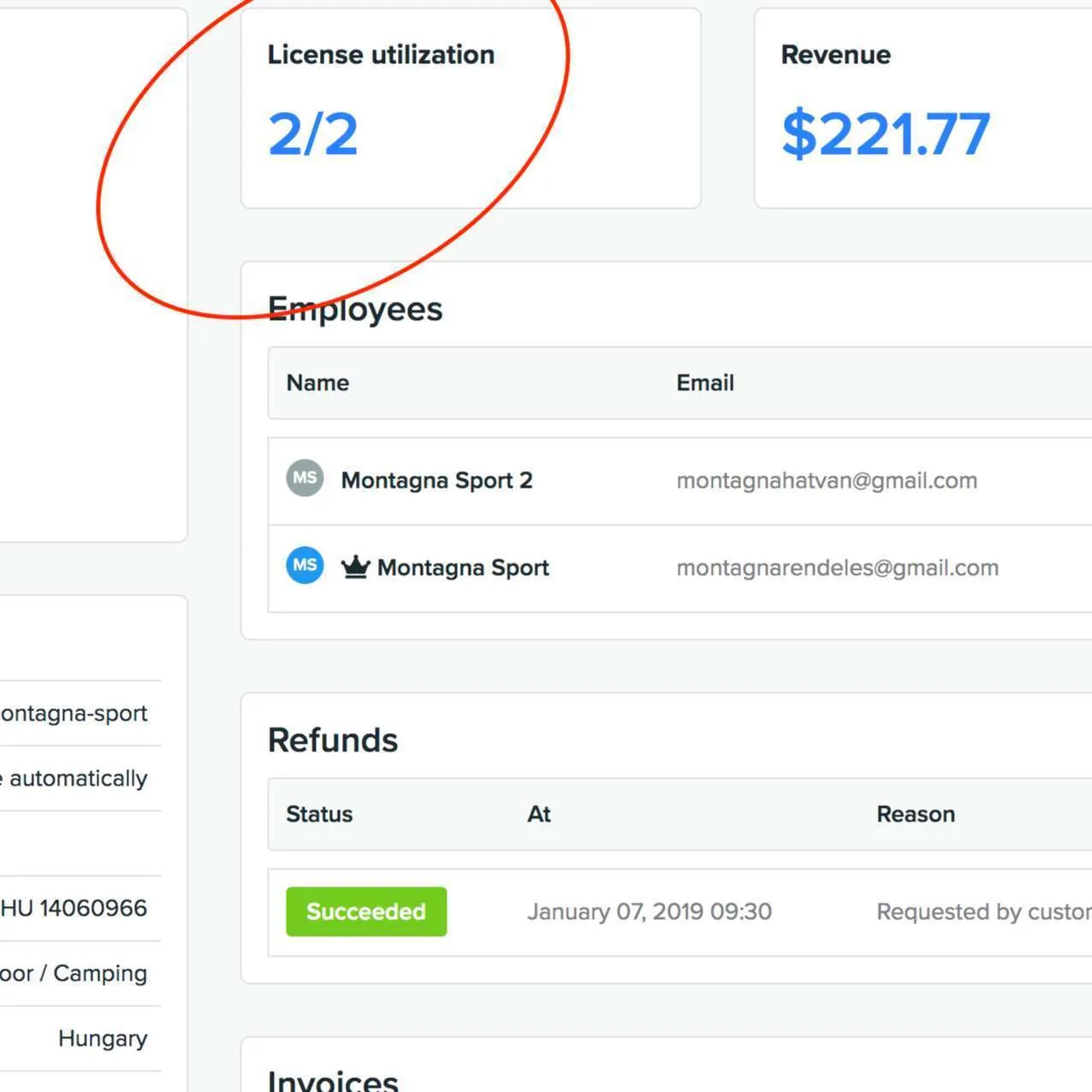Click the Reason column header in Refunds

[x=916, y=815]
